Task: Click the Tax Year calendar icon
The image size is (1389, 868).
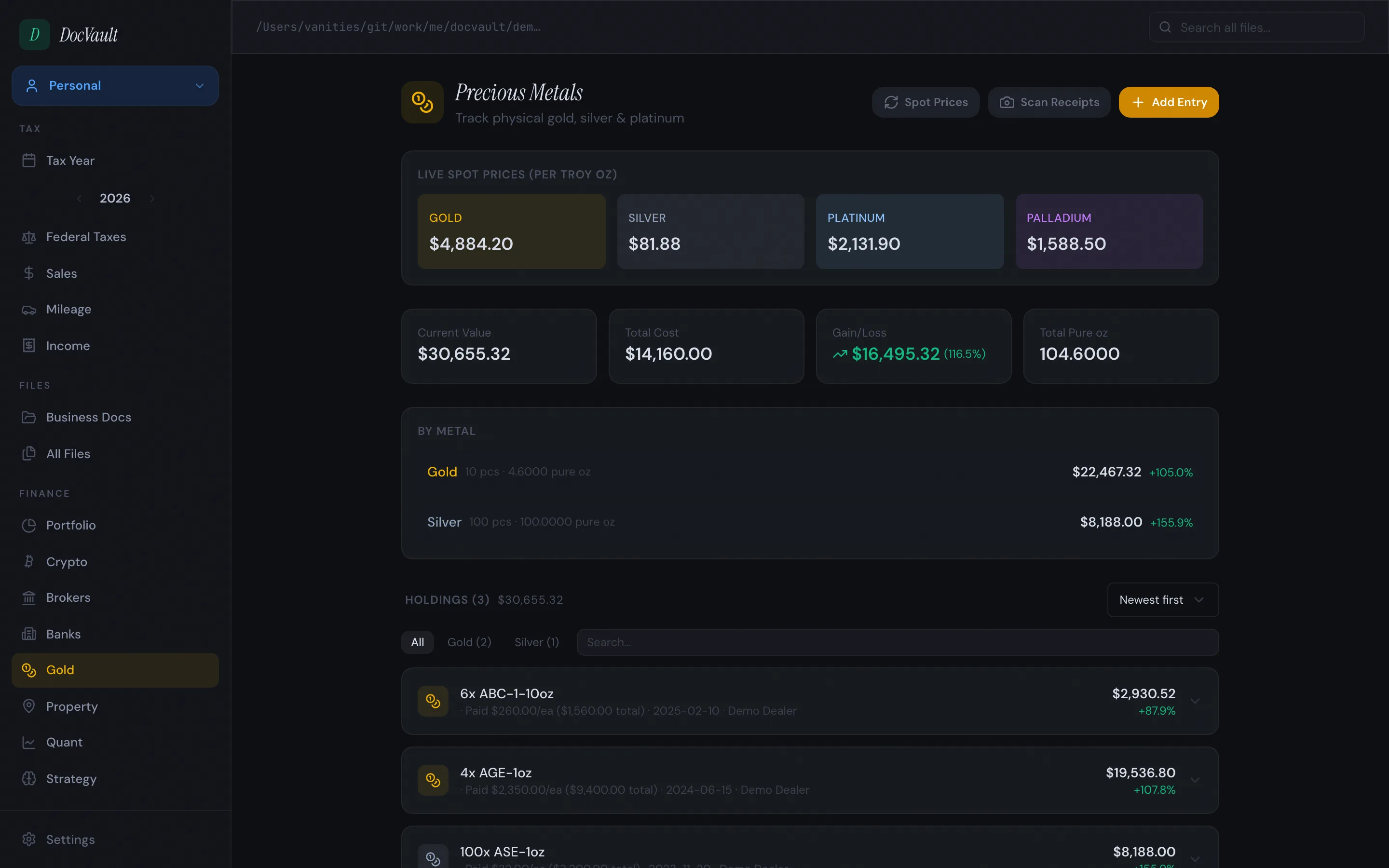Action: coord(29,160)
